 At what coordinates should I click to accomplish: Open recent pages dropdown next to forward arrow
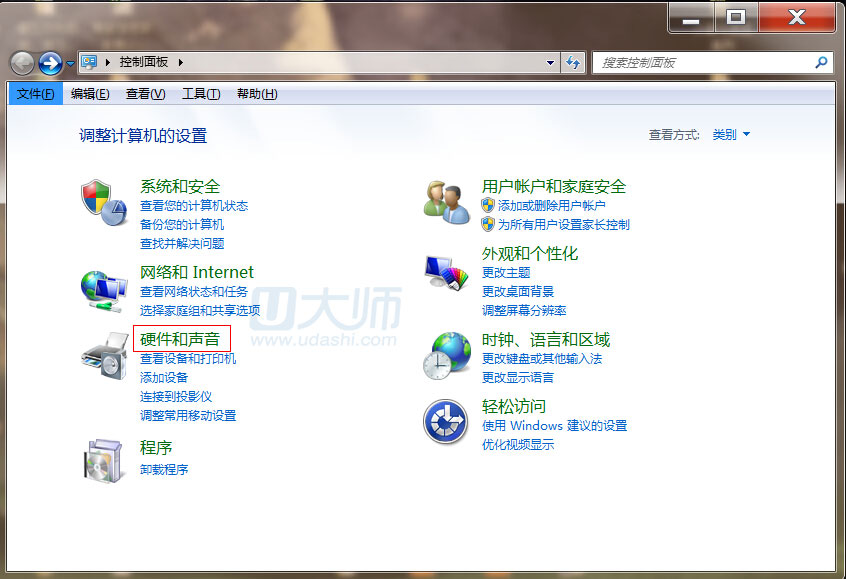(x=71, y=64)
